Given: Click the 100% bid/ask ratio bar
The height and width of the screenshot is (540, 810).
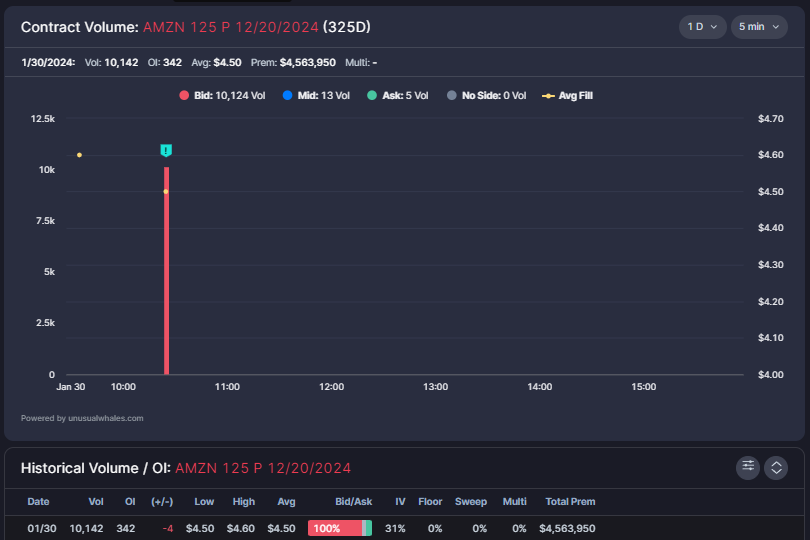Looking at the screenshot, I should 340,528.
